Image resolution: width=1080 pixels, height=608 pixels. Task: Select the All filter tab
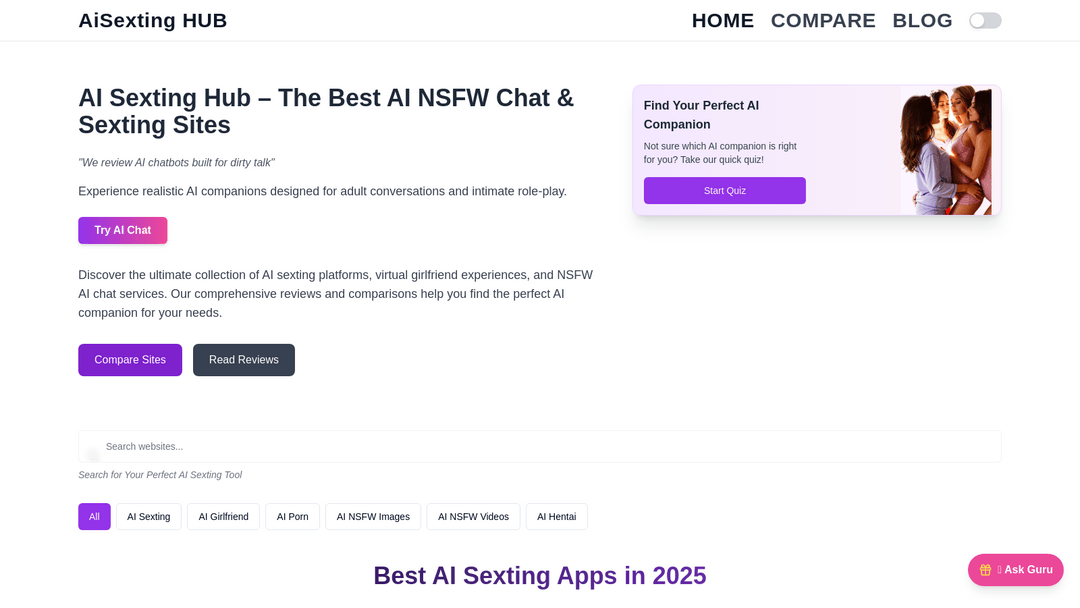coord(94,516)
